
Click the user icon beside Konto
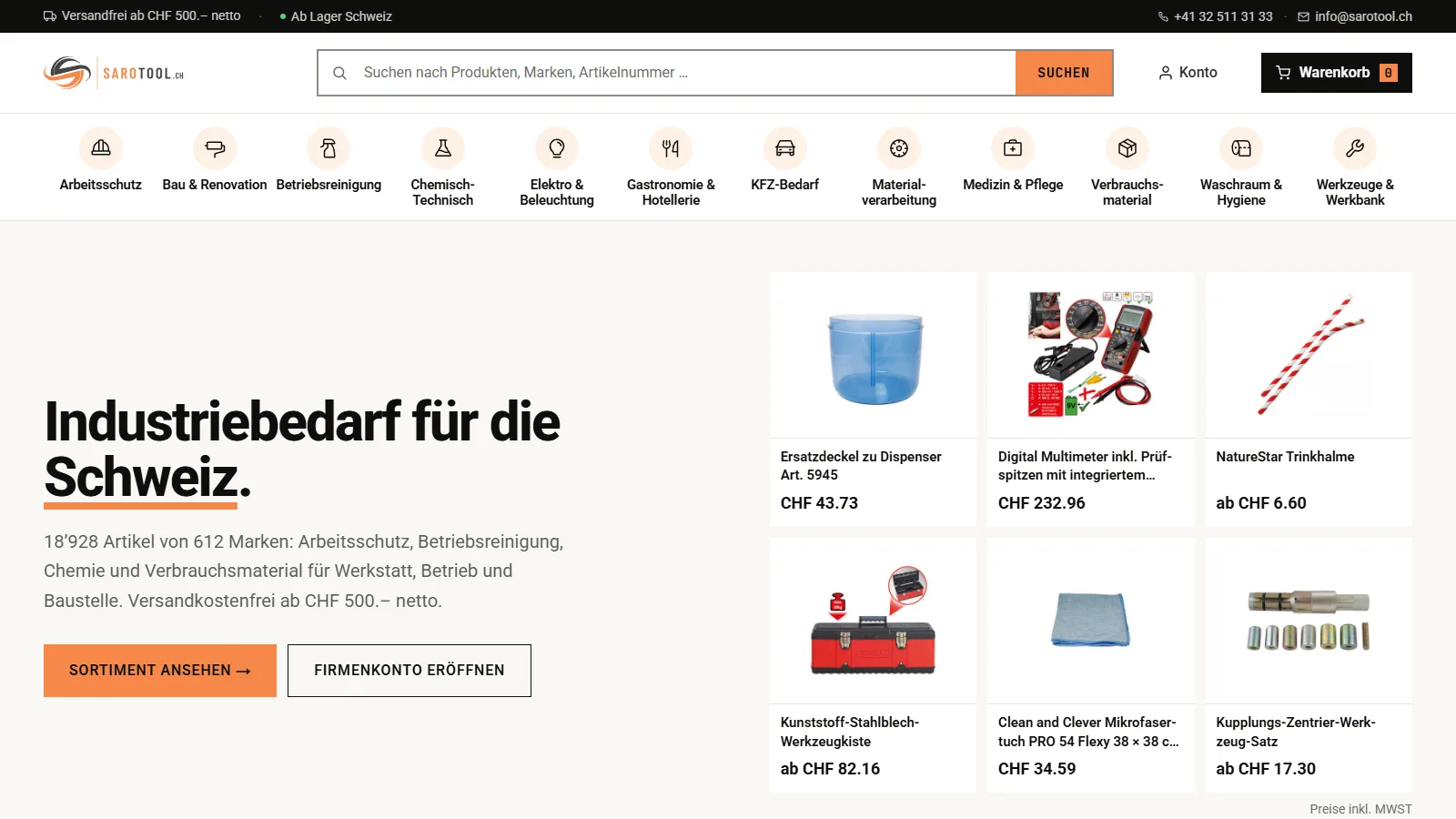[1165, 73]
